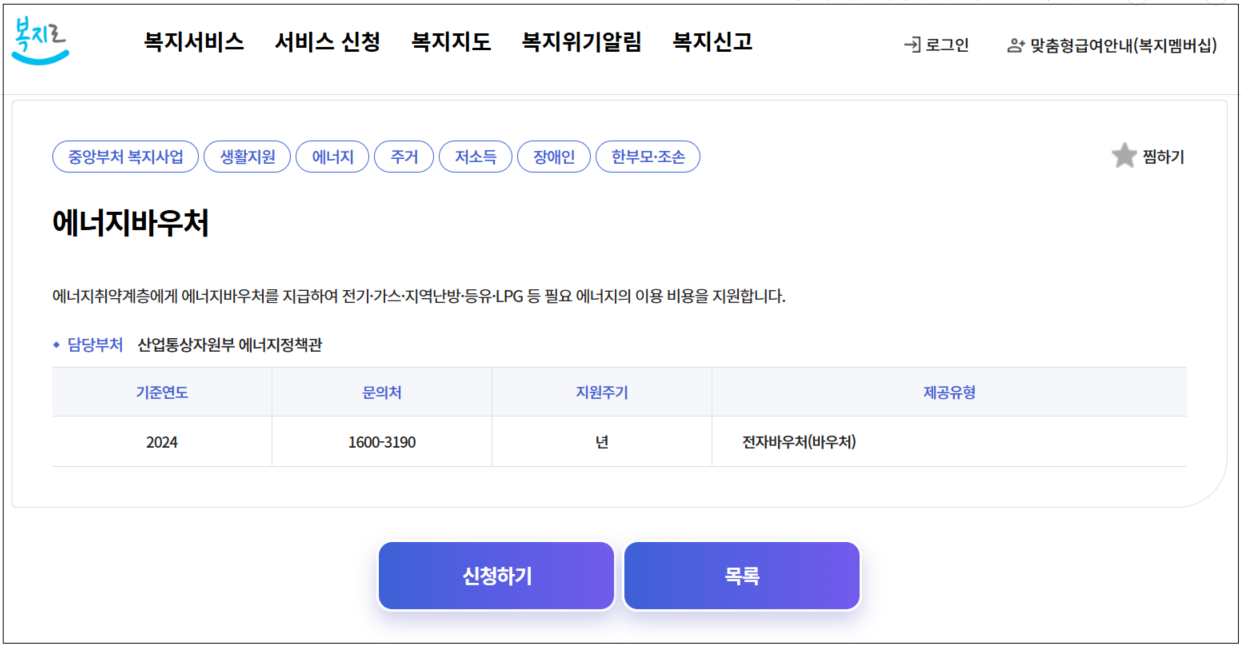Open the 복지위기알림 menu

pos(583,43)
